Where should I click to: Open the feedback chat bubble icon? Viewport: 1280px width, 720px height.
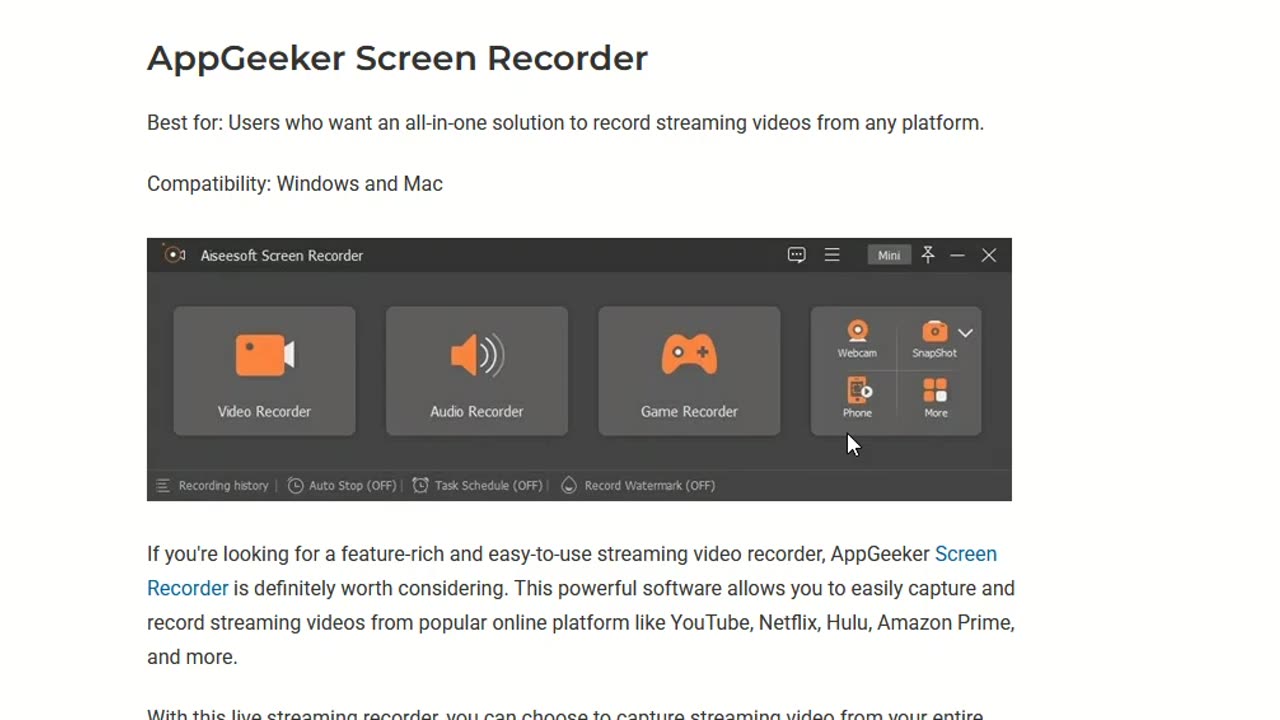point(796,255)
